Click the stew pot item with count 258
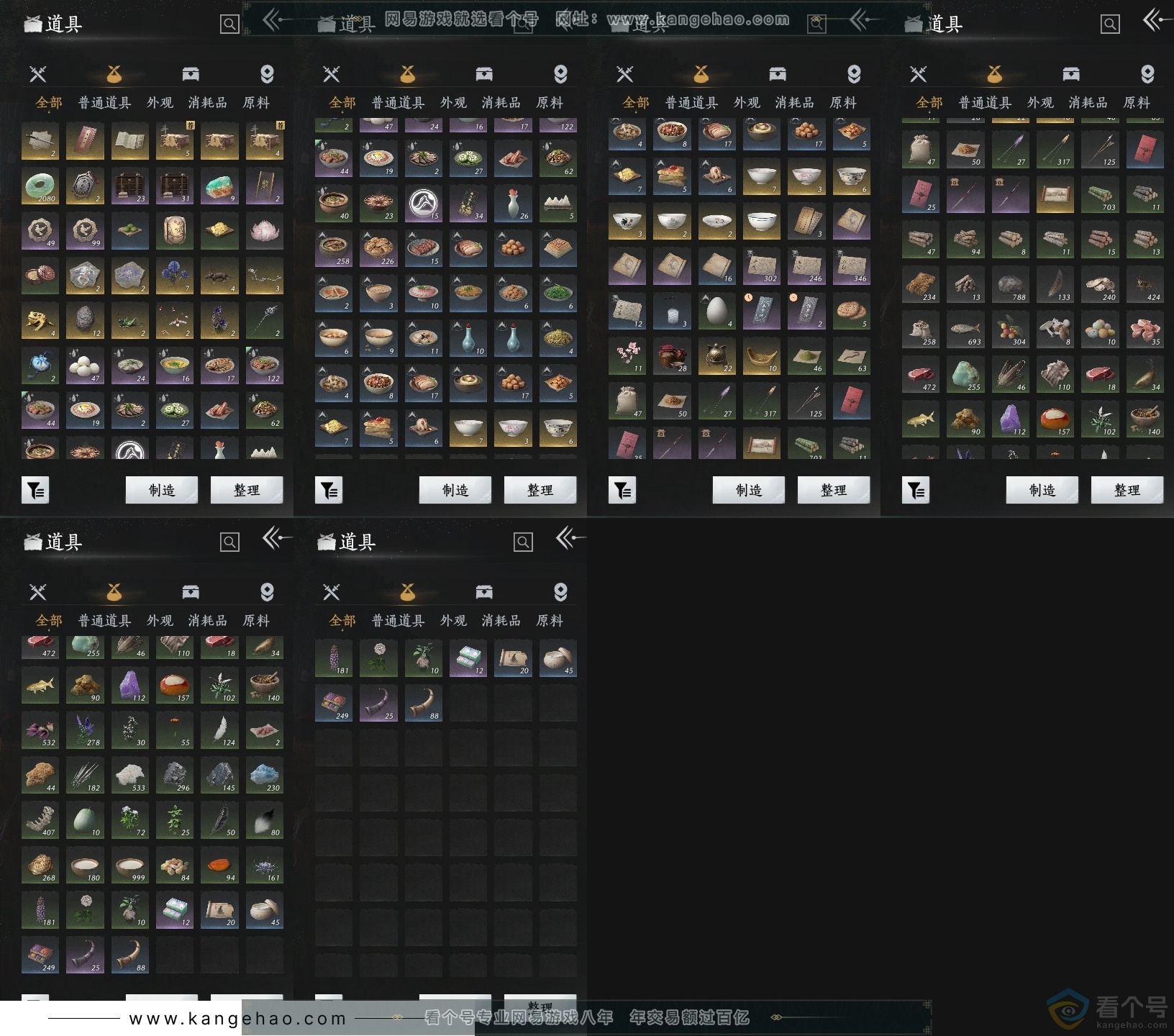The width and height of the screenshot is (1174, 1036). click(x=334, y=249)
